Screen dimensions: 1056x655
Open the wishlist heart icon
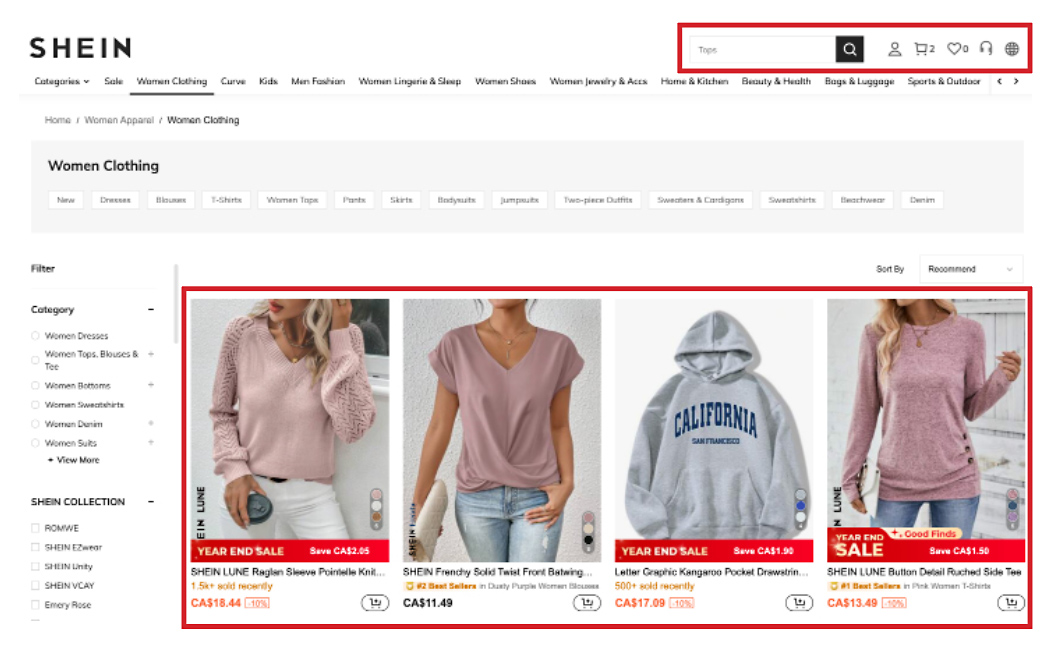(955, 49)
